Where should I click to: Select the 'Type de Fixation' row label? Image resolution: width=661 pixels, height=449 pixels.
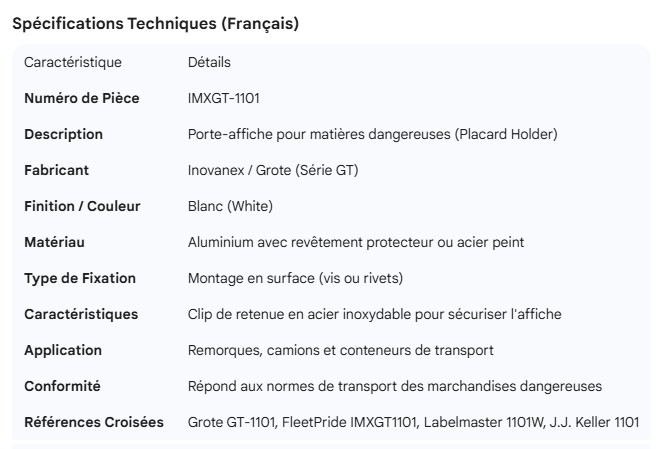(x=80, y=278)
